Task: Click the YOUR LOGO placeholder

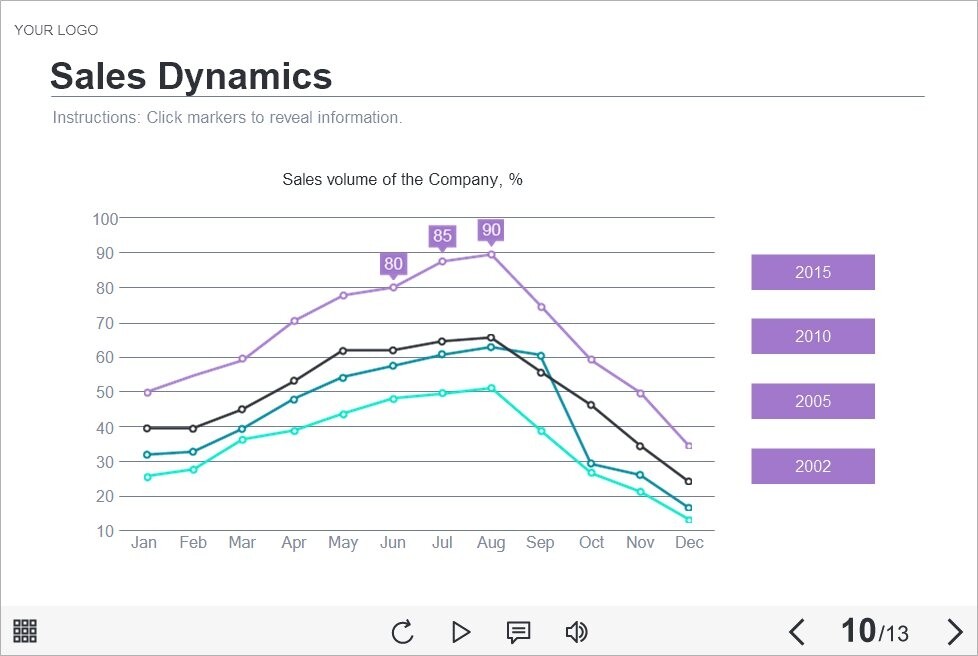Action: pyautogui.click(x=56, y=30)
